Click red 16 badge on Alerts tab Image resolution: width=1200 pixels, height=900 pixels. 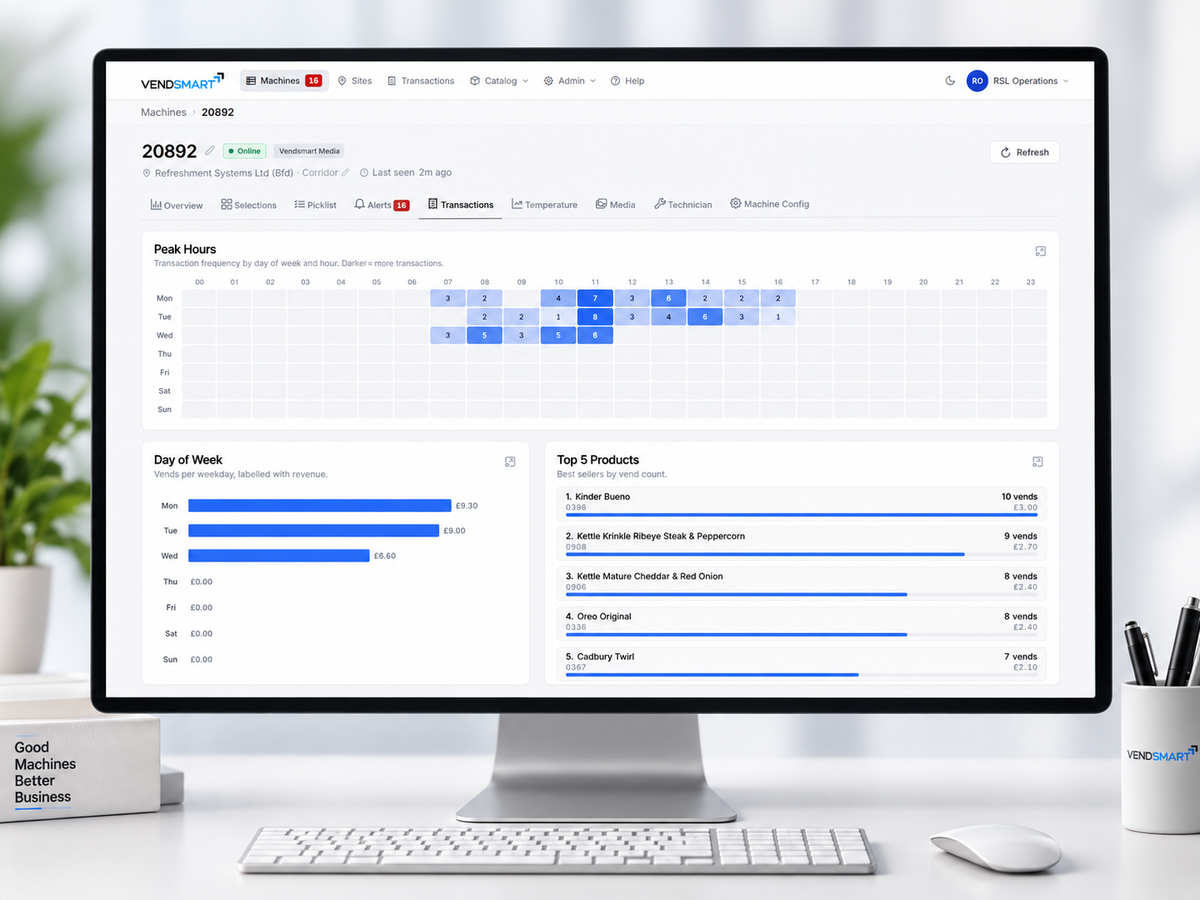click(402, 205)
